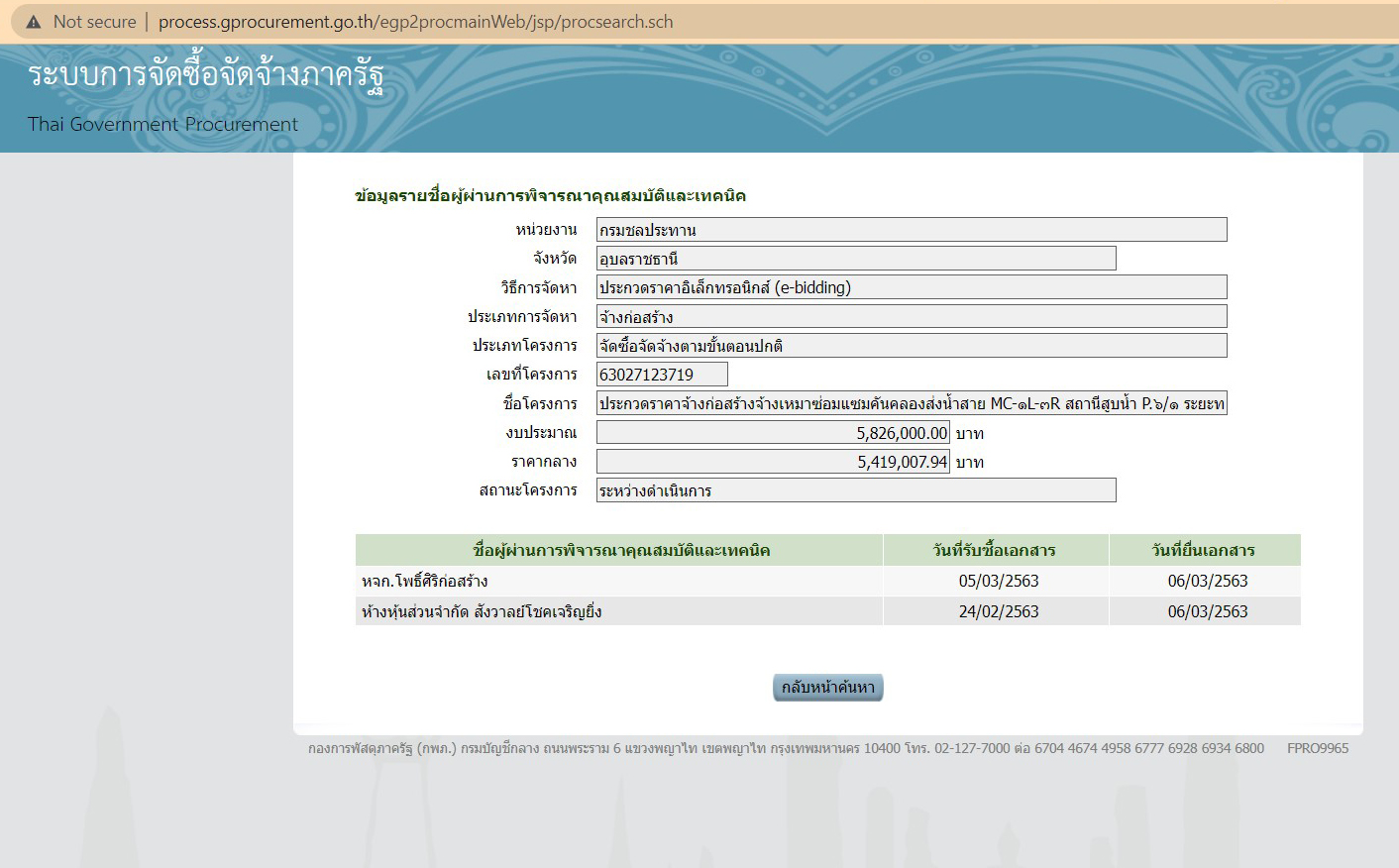1399x868 pixels.
Task: Click the project status field ระหว่างดำเนินการ
Action: [854, 489]
